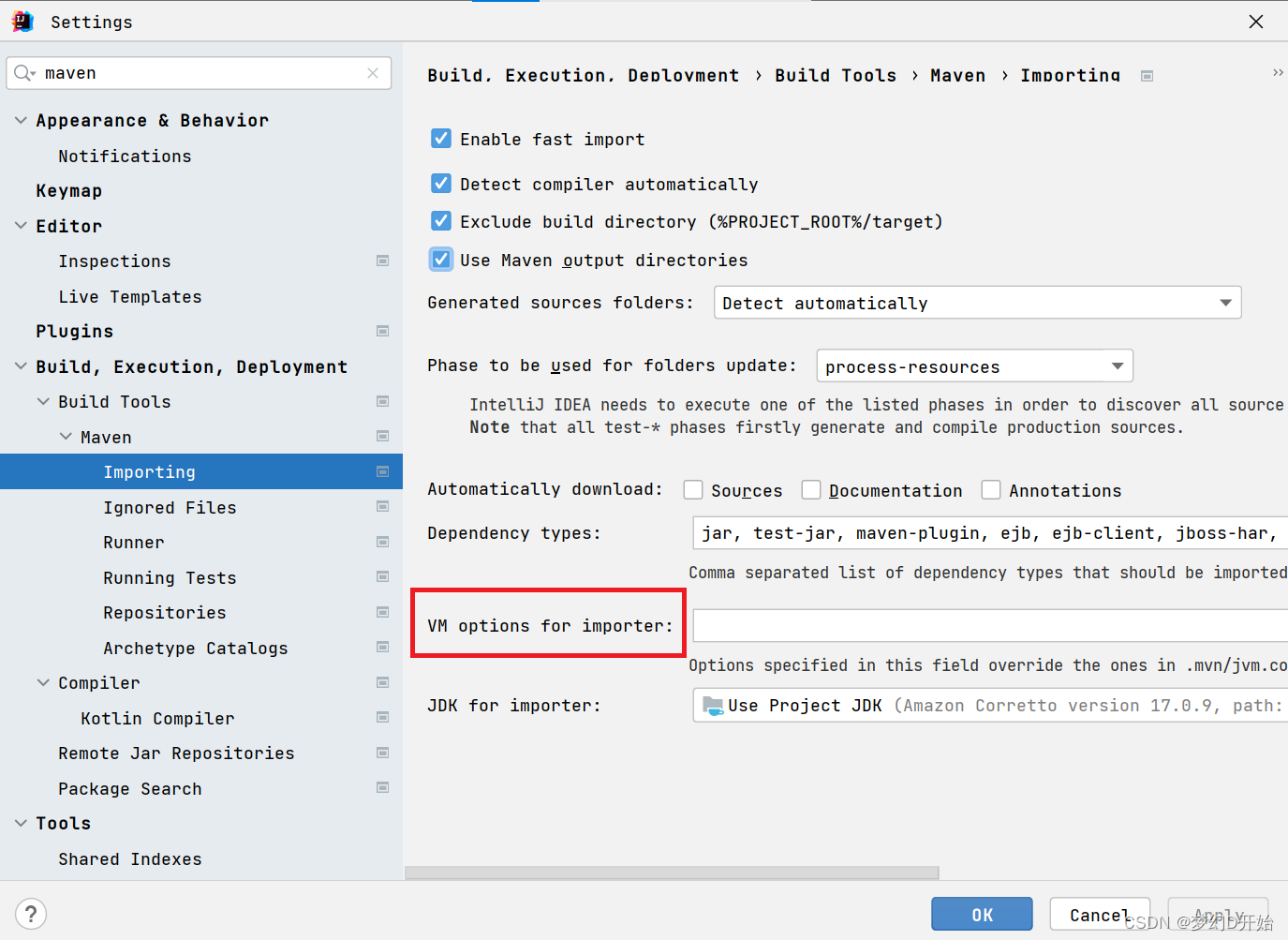Click project-level icon beside Repositories

pos(382,612)
